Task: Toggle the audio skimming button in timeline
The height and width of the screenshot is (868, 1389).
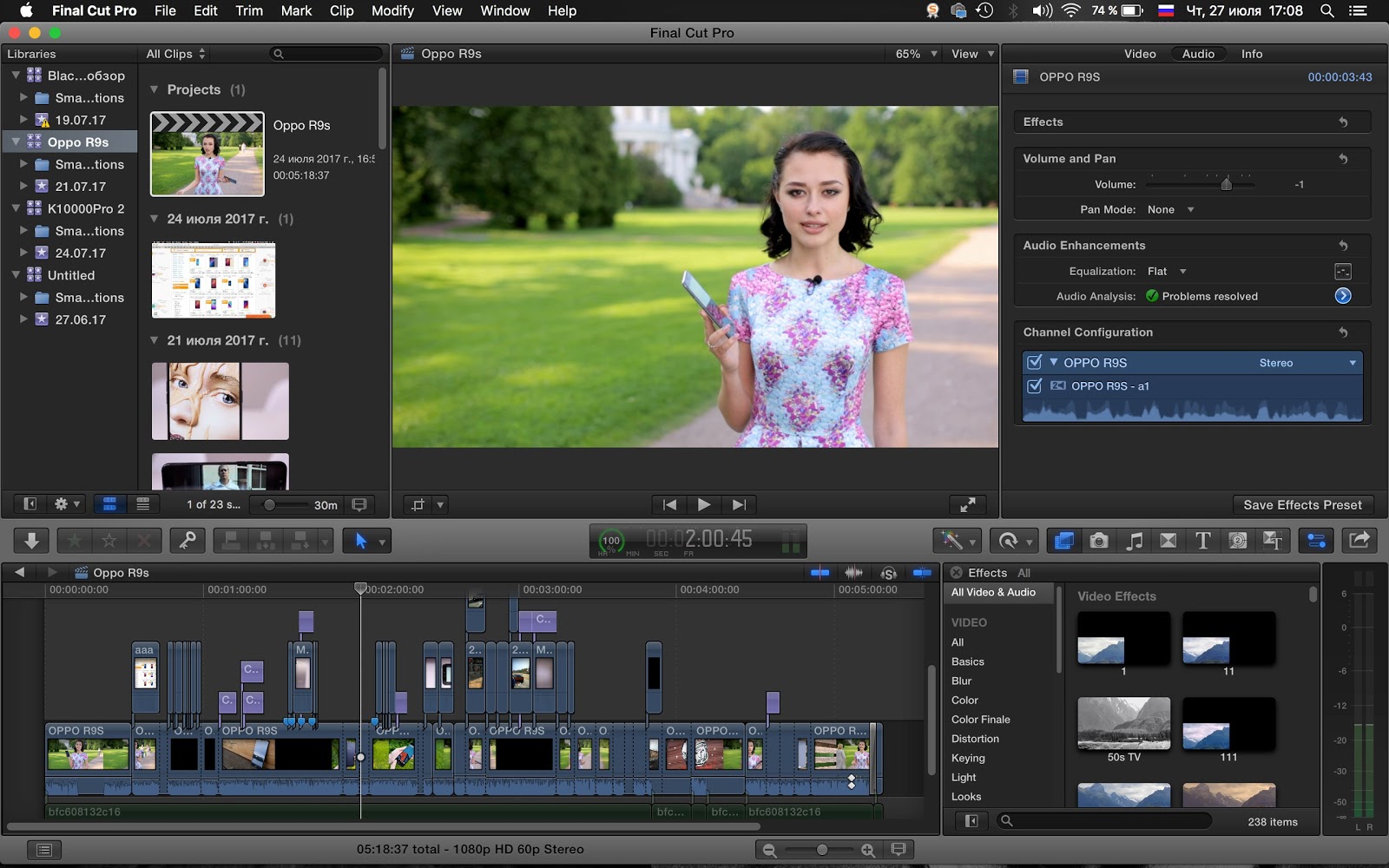Action: pos(854,573)
